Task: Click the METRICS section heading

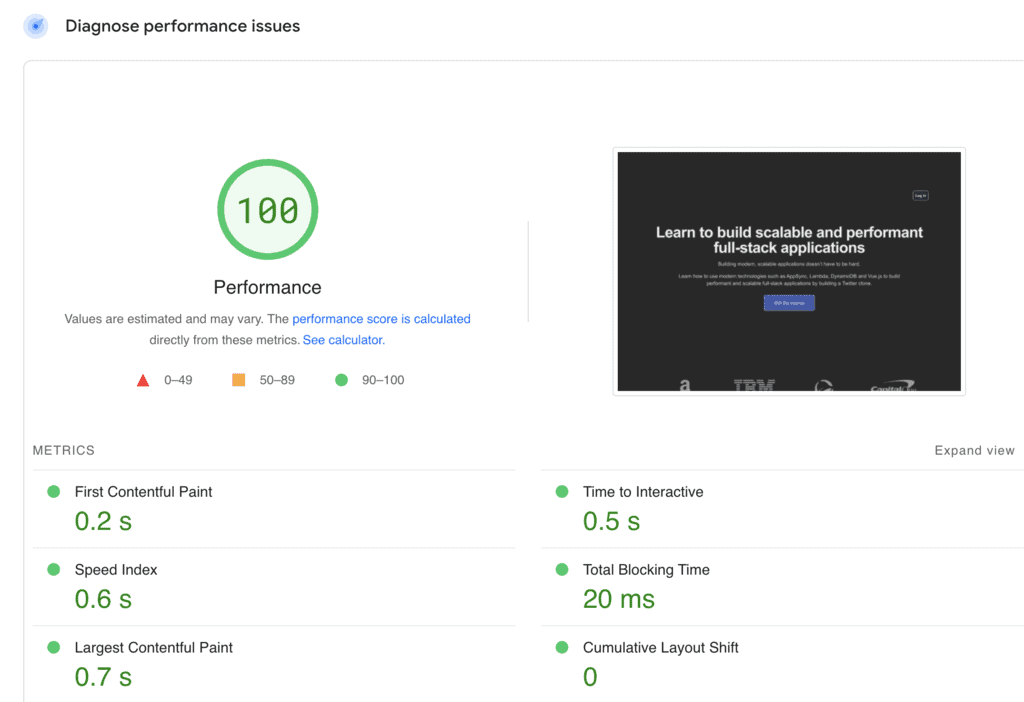Action: [x=64, y=451]
